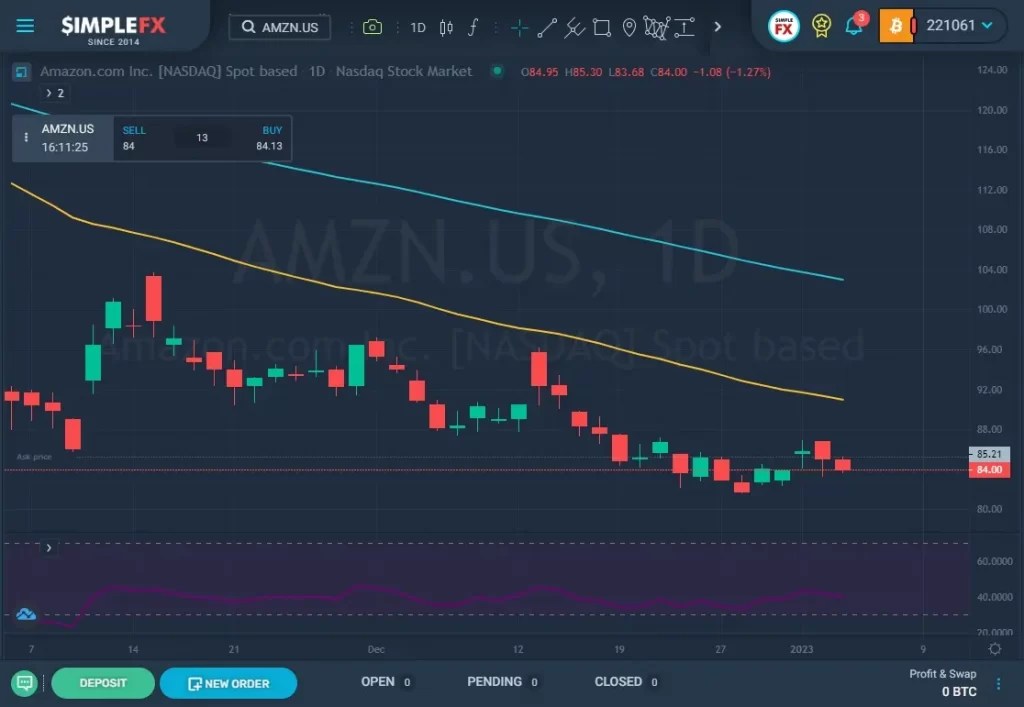Open notifications via the bell icon
Image resolution: width=1024 pixels, height=707 pixels.
pos(855,27)
